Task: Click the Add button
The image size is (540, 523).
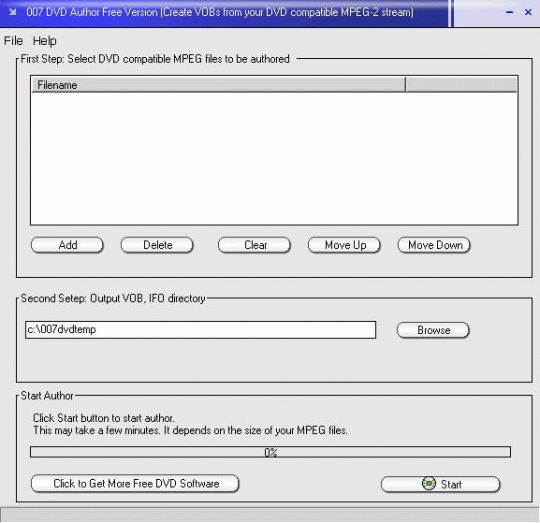Action: 67,245
